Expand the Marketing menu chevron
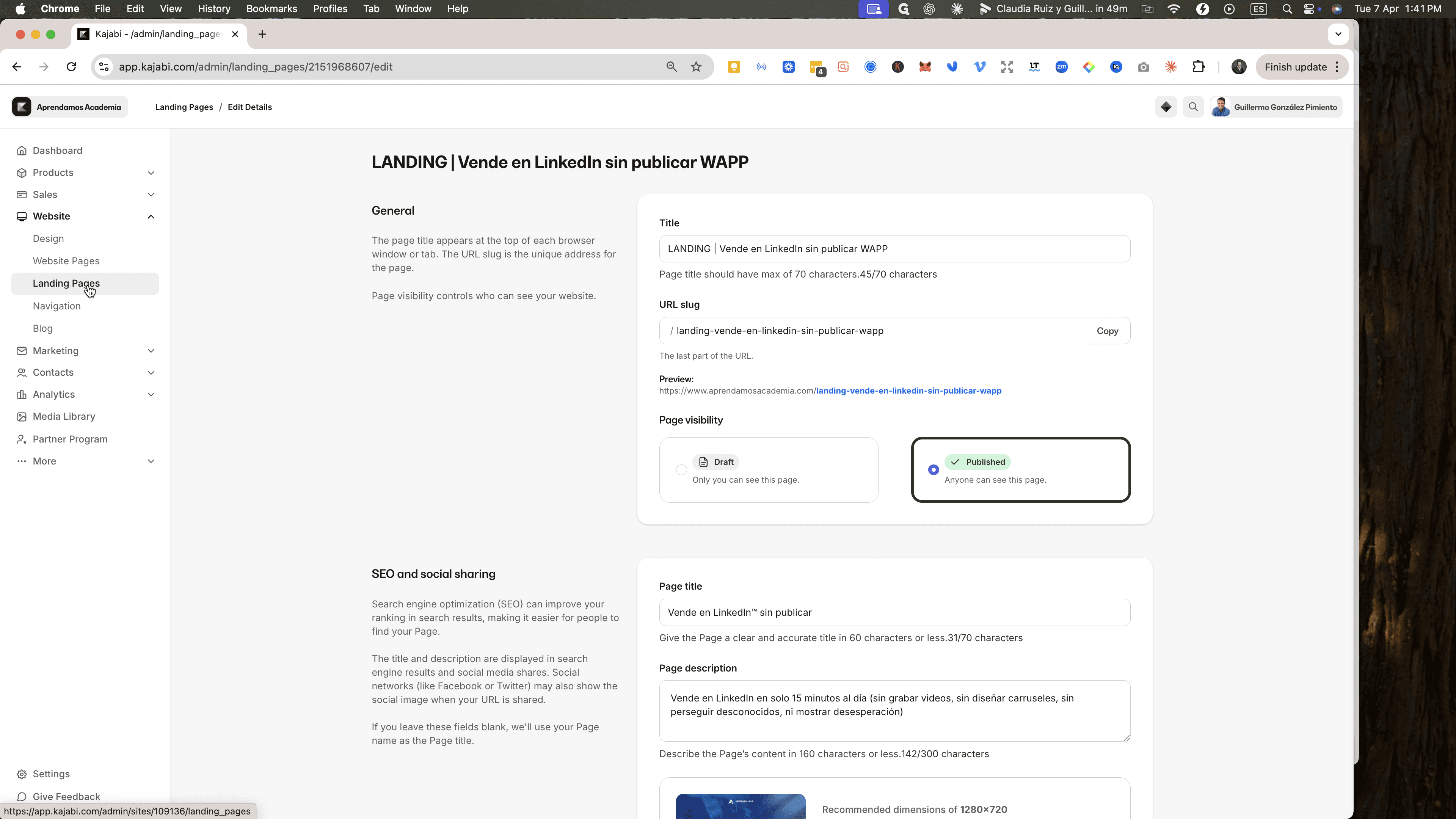Viewport: 1456px width, 819px height. (151, 351)
